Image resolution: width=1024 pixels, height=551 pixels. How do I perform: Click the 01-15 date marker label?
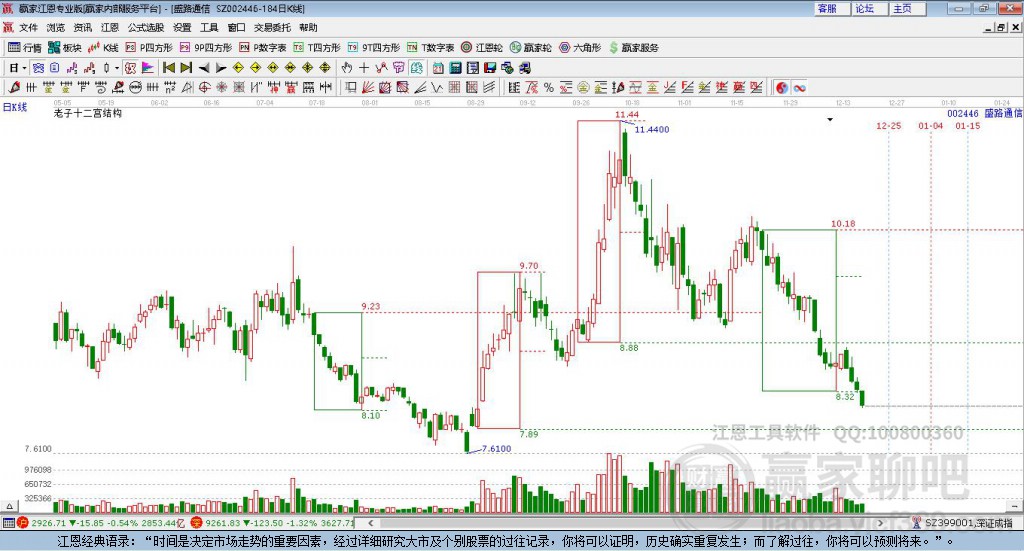[x=968, y=126]
